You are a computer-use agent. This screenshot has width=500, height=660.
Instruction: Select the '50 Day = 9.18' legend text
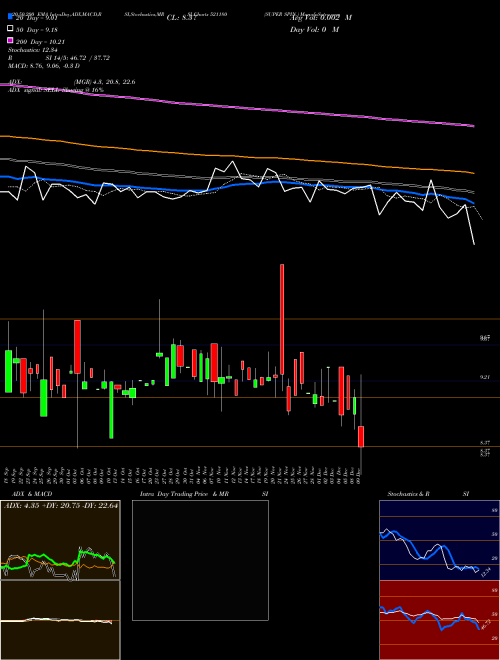37,30
